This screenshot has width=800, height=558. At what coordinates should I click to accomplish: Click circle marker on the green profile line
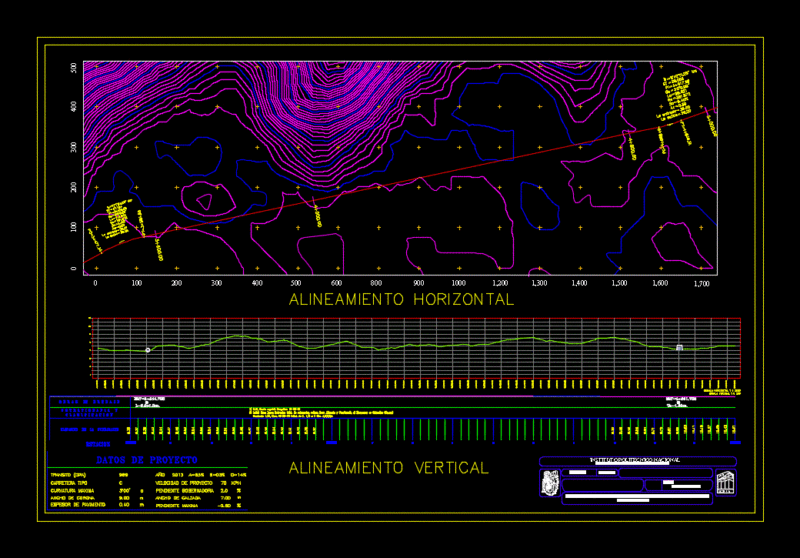click(148, 350)
